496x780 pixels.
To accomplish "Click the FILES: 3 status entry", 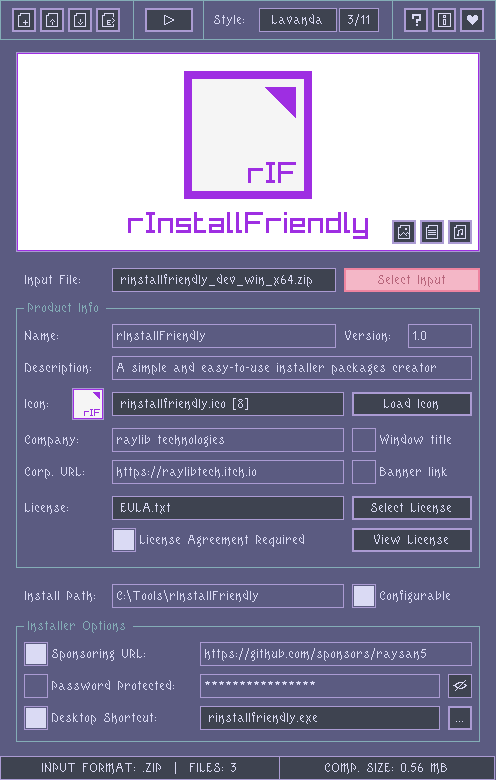I will tap(213, 768).
